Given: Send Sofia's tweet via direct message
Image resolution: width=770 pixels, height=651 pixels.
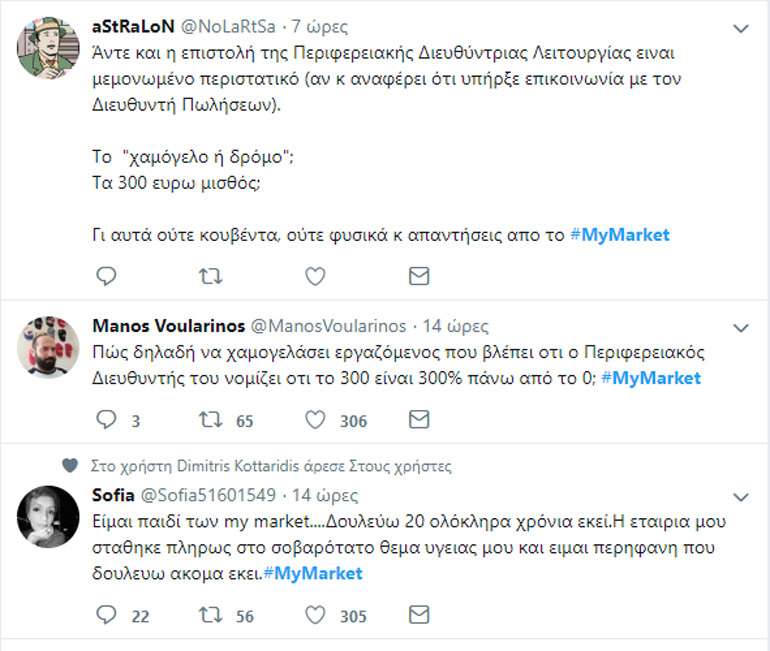Looking at the screenshot, I should (x=420, y=615).
